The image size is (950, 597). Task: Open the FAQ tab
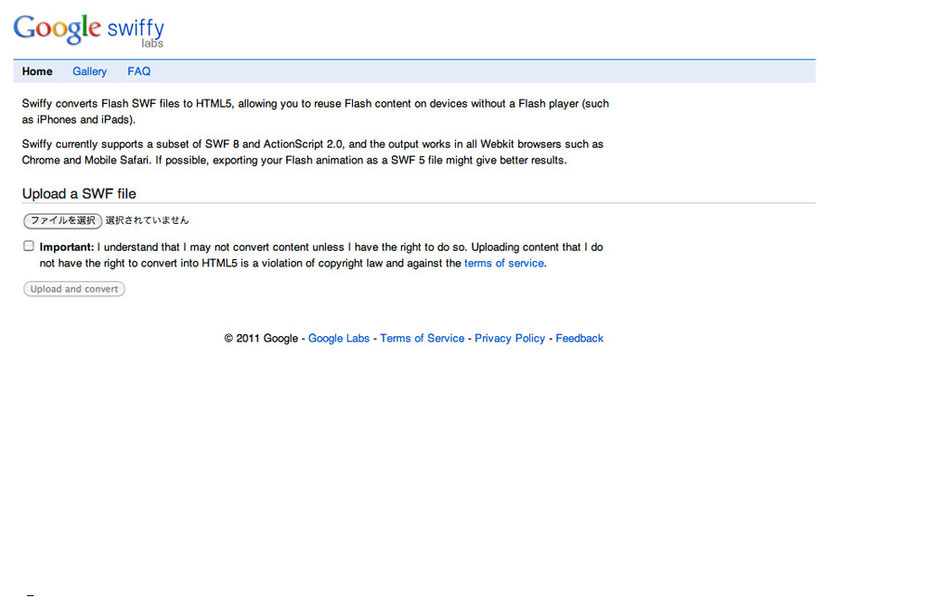pyautogui.click(x=139, y=72)
